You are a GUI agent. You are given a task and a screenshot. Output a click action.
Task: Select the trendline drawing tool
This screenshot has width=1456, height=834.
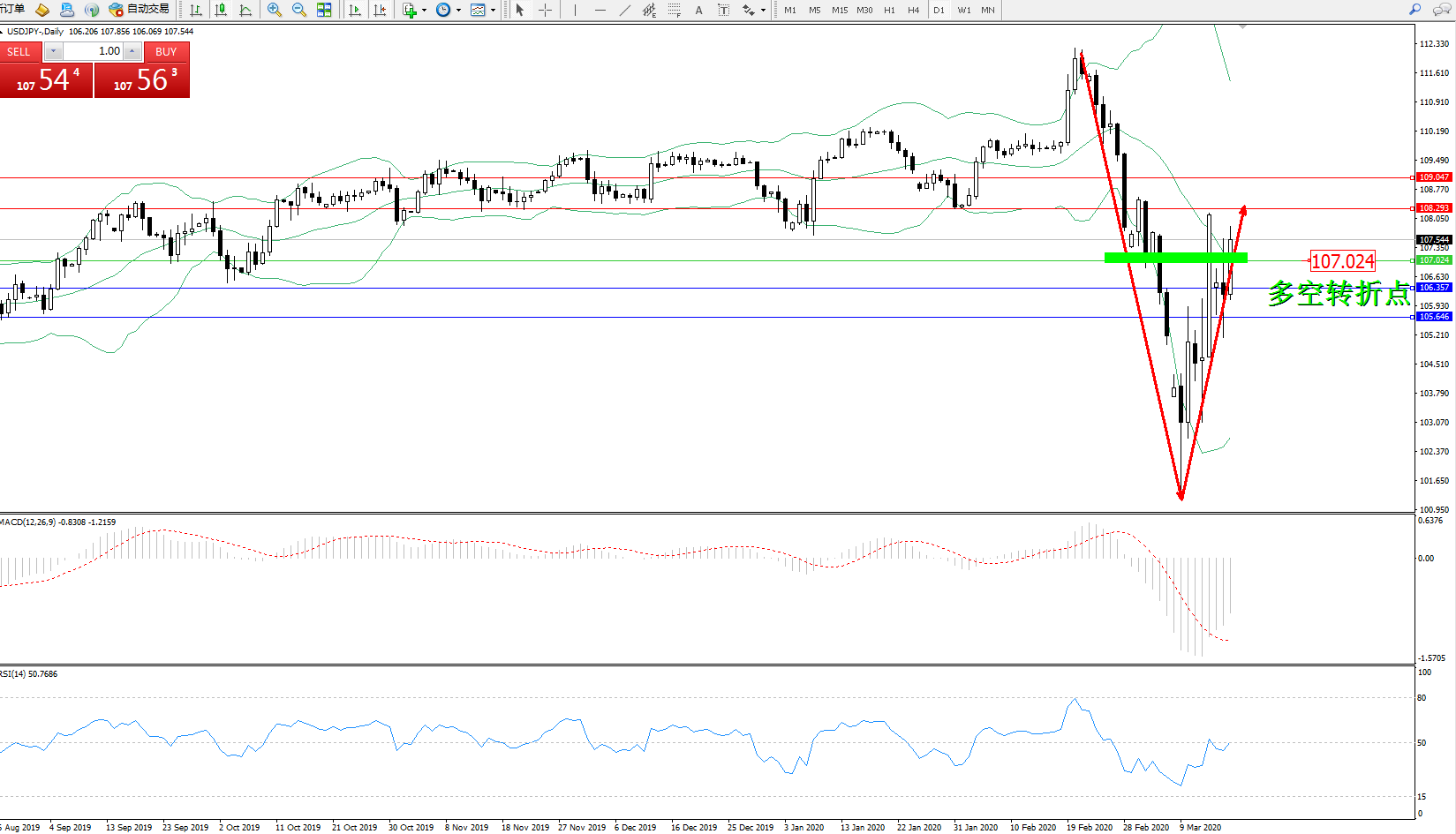pyautogui.click(x=625, y=10)
